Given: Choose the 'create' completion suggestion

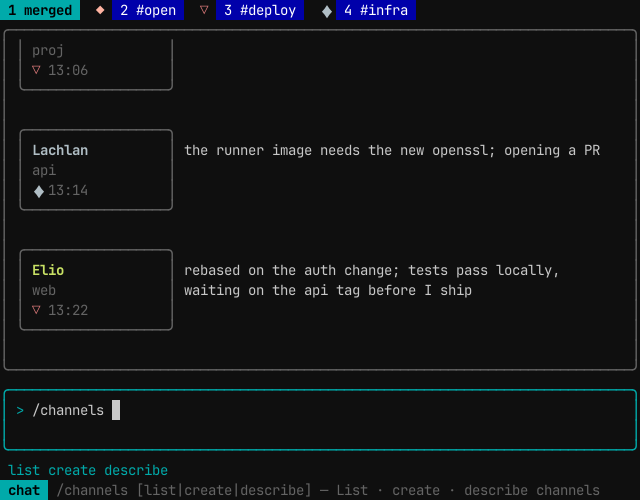Looking at the screenshot, I should pos(72,470).
